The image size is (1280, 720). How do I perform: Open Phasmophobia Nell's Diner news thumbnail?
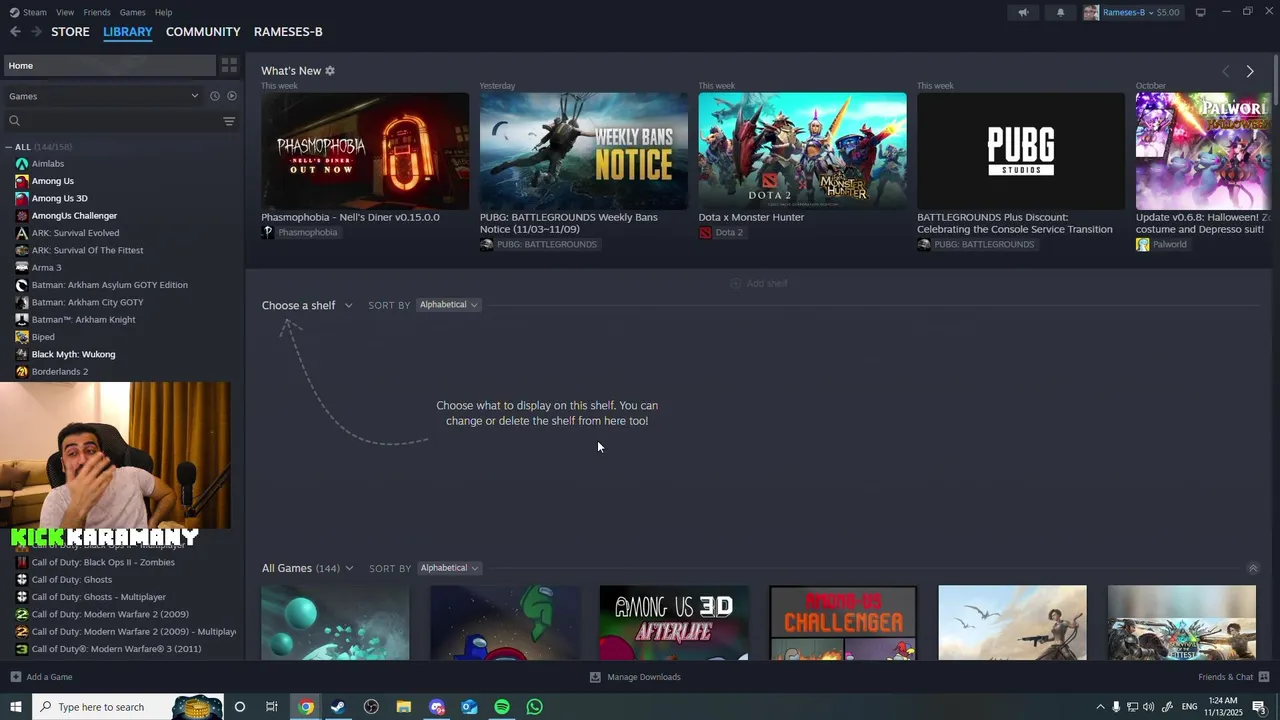click(x=365, y=151)
